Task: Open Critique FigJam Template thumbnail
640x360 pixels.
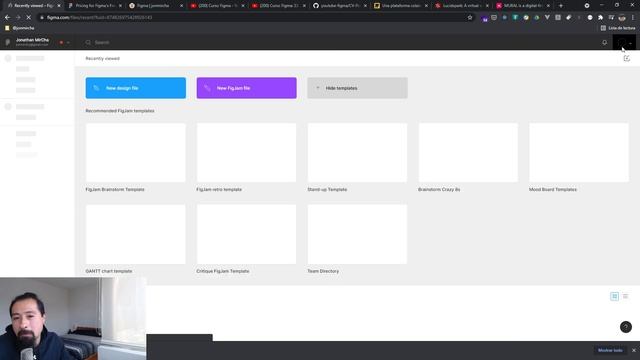Action: 247,234
